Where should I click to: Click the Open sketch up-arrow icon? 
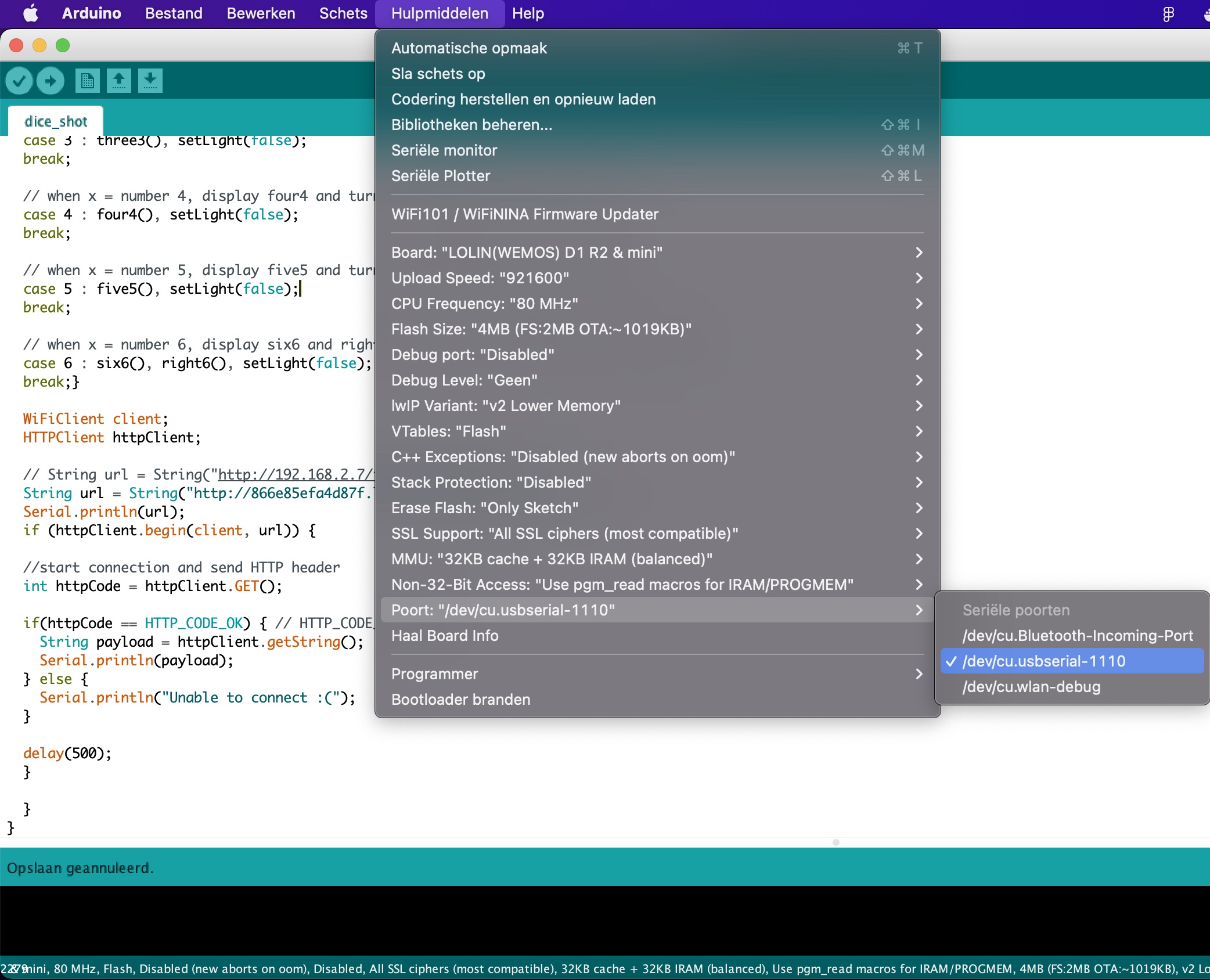point(119,80)
